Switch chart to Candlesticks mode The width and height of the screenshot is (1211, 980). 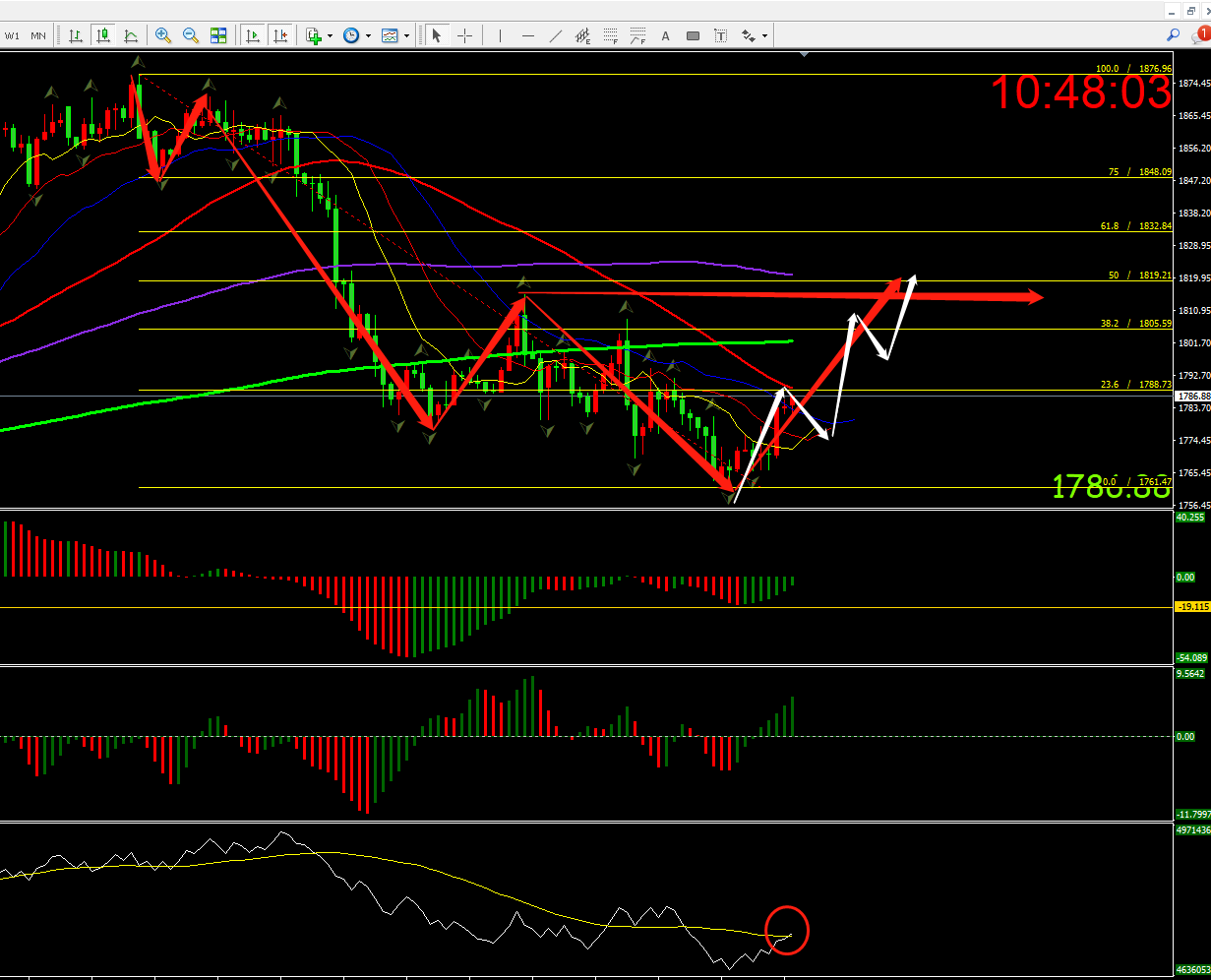(103, 35)
